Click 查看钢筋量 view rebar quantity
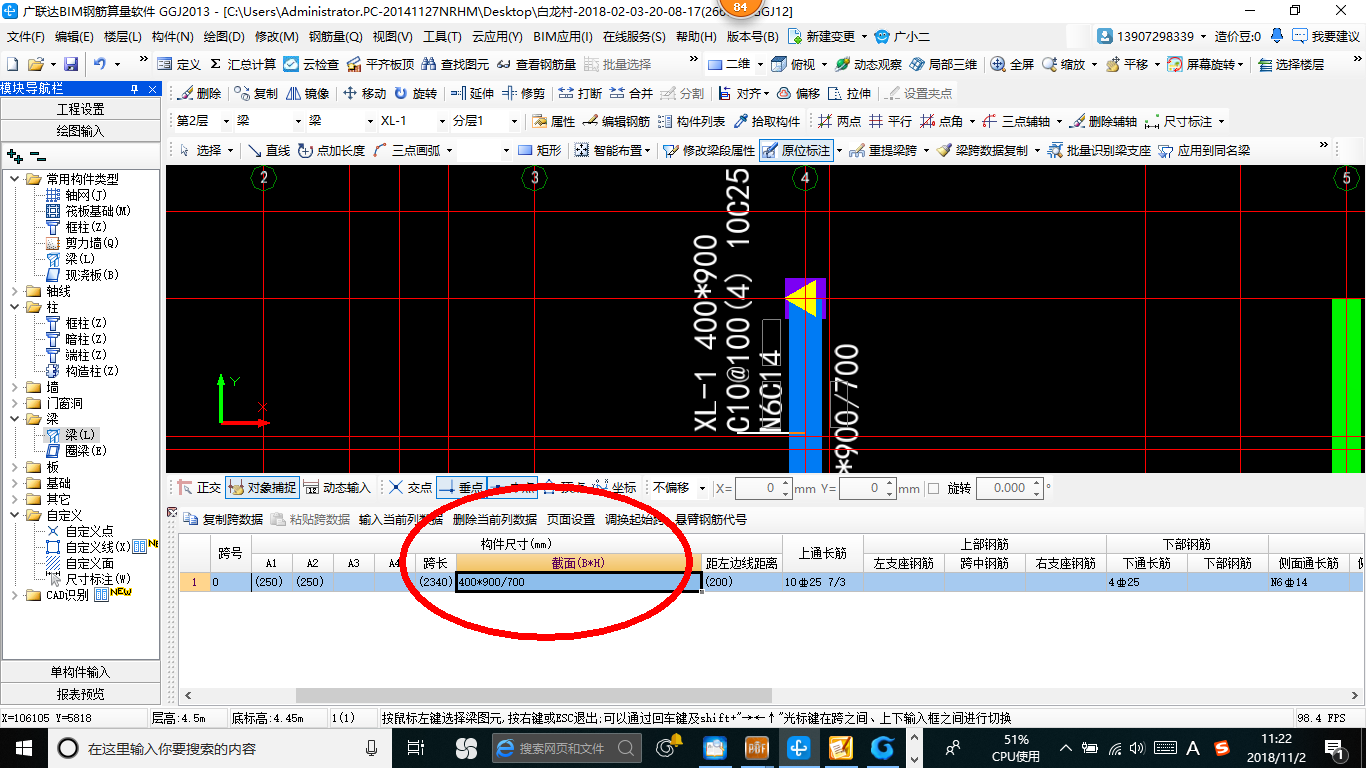Viewport: 1366px width, 768px height. coord(536,64)
